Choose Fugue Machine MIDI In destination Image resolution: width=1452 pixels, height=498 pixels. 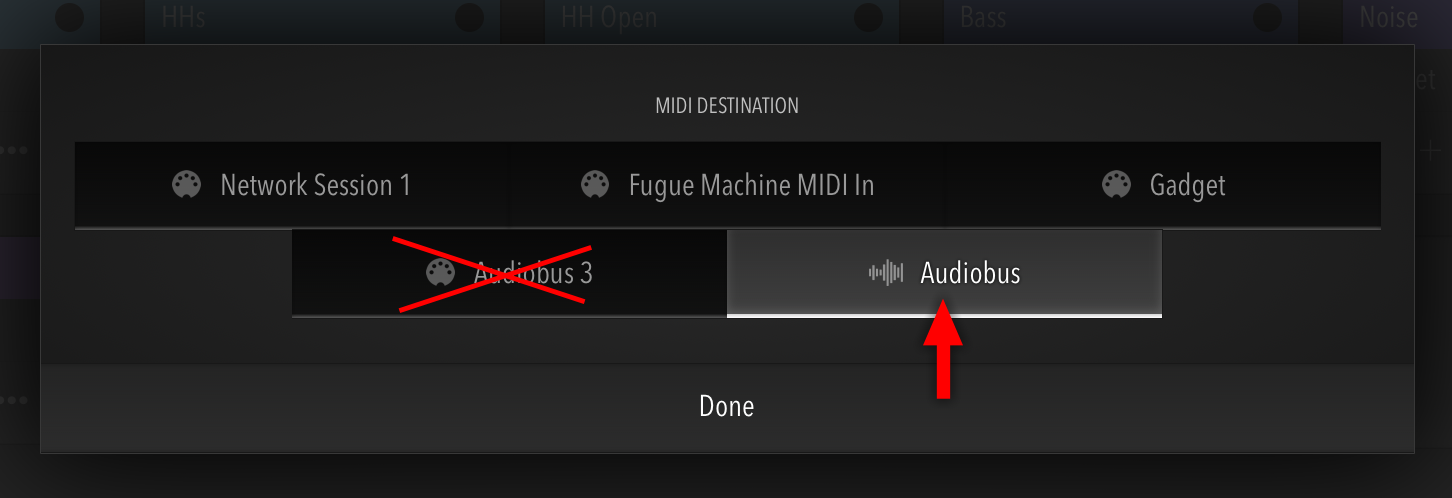(727, 185)
